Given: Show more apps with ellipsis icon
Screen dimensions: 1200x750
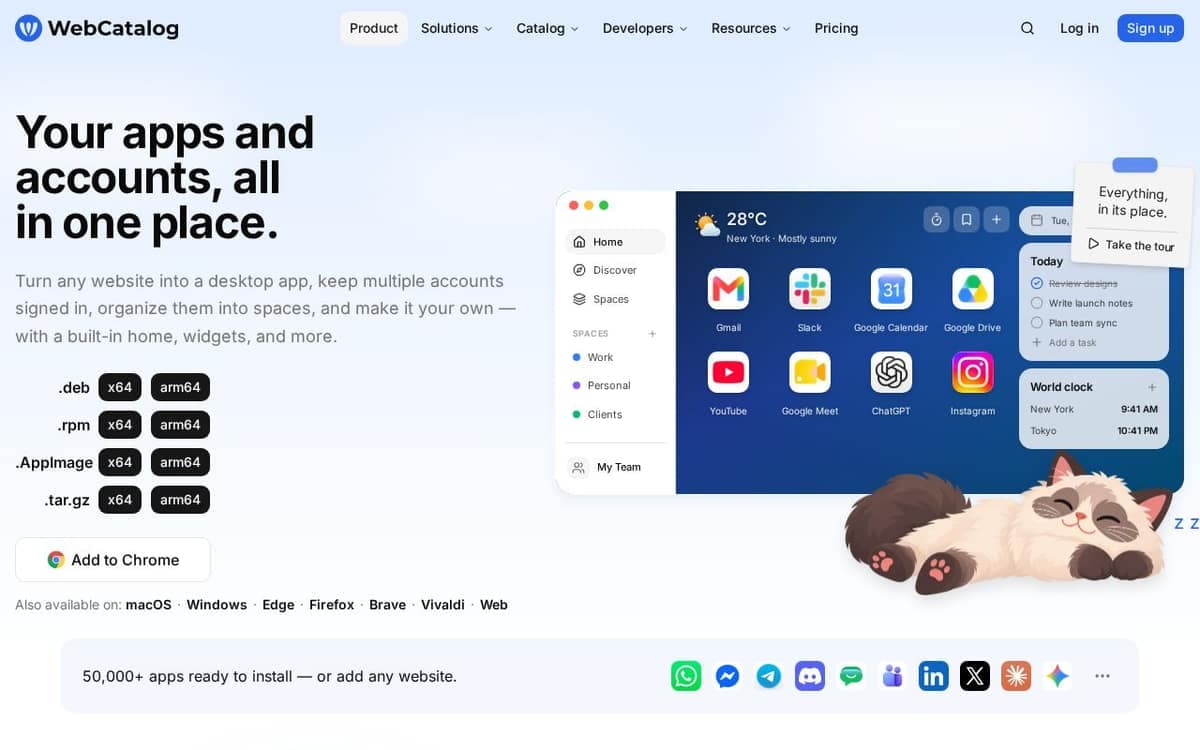Looking at the screenshot, I should click(1102, 676).
